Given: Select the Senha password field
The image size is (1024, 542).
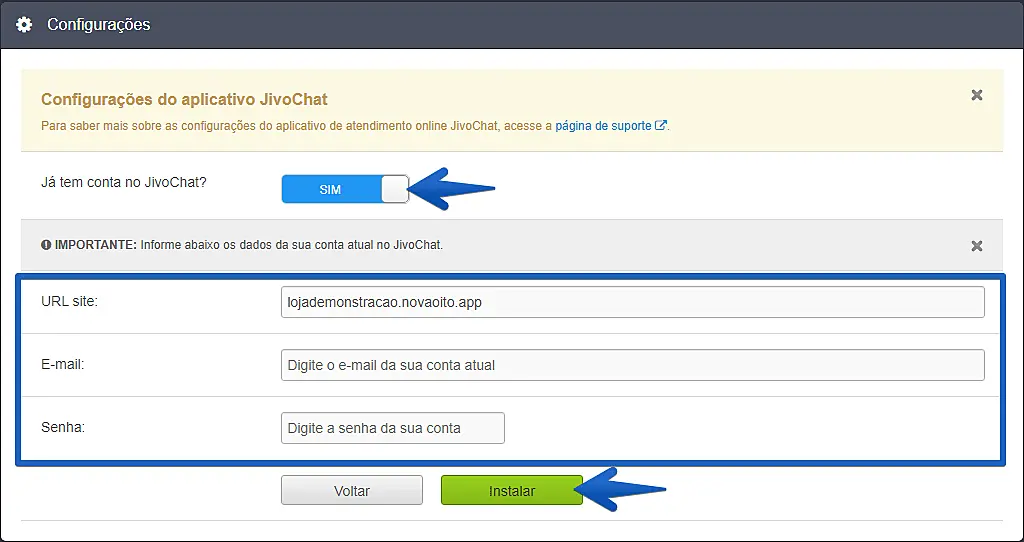Looking at the screenshot, I should tap(392, 428).
